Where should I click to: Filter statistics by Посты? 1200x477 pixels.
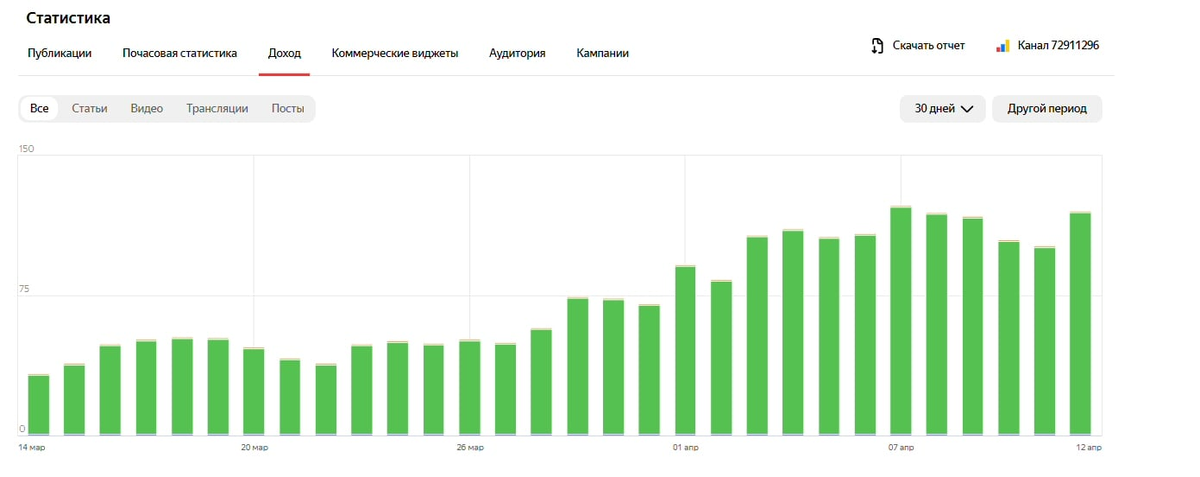288,108
